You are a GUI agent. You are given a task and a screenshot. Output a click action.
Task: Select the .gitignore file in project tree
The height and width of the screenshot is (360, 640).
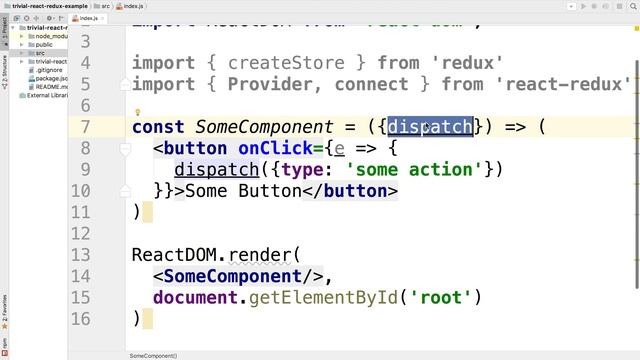tap(45, 70)
